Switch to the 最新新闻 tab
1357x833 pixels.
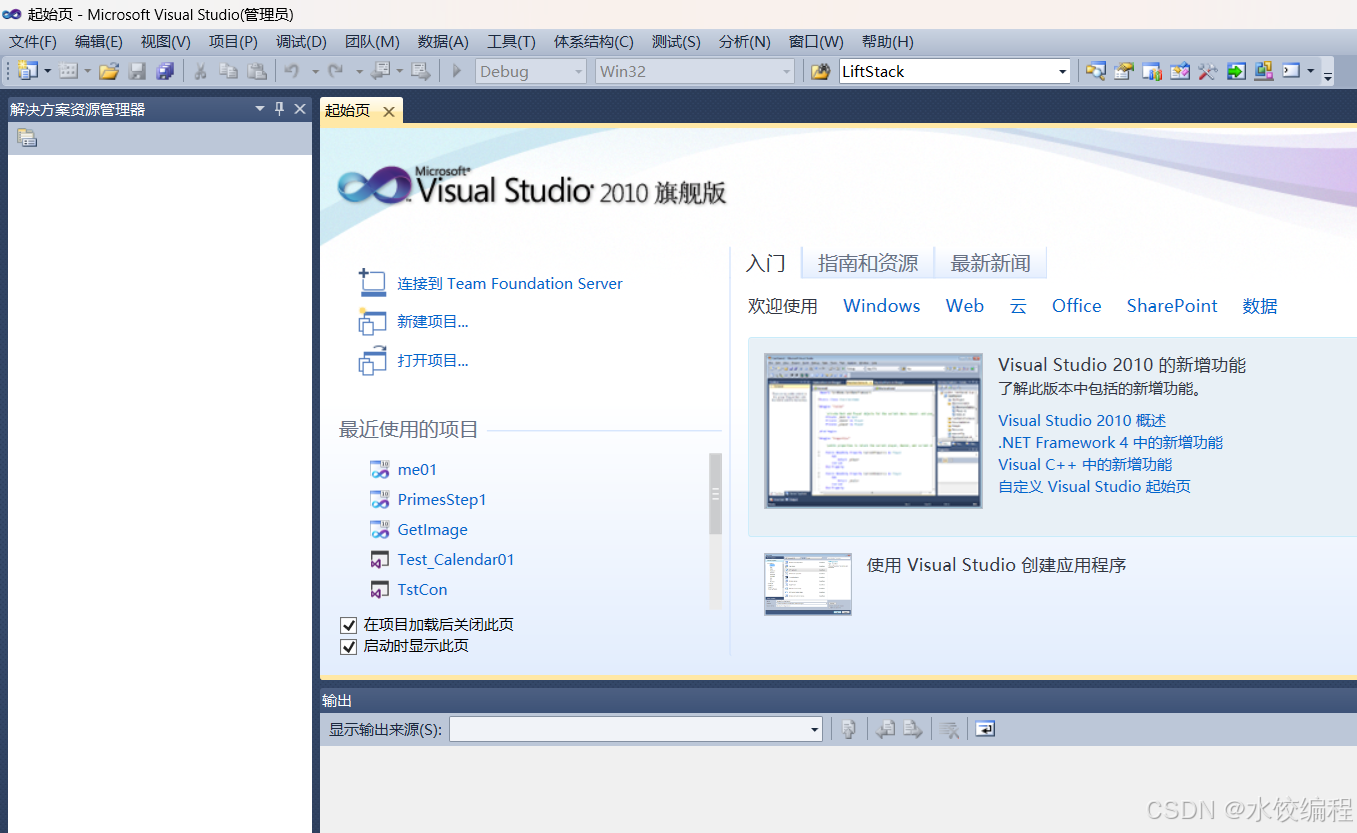pos(990,263)
